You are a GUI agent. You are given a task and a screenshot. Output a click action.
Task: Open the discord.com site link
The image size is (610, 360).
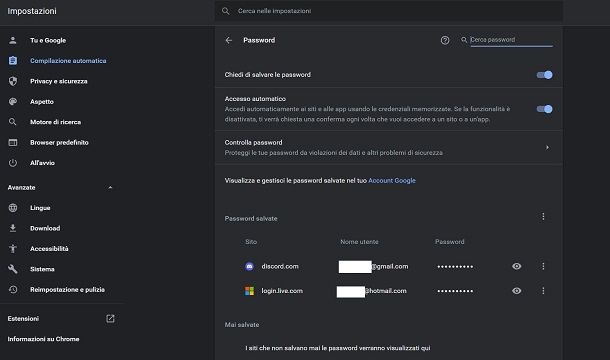[x=280, y=266]
